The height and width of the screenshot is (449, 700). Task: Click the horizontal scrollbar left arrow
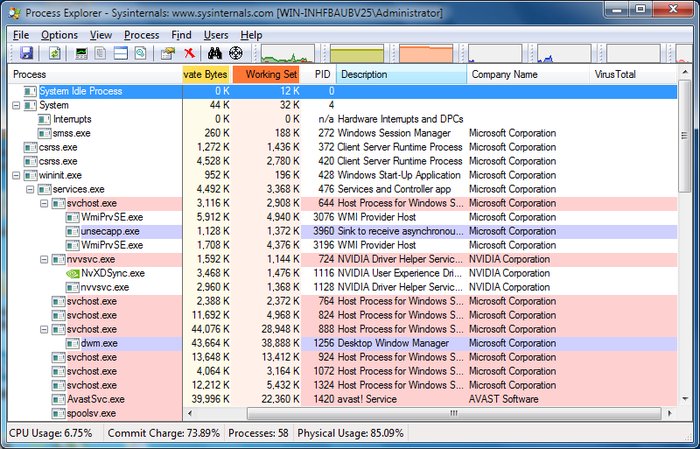(x=190, y=413)
